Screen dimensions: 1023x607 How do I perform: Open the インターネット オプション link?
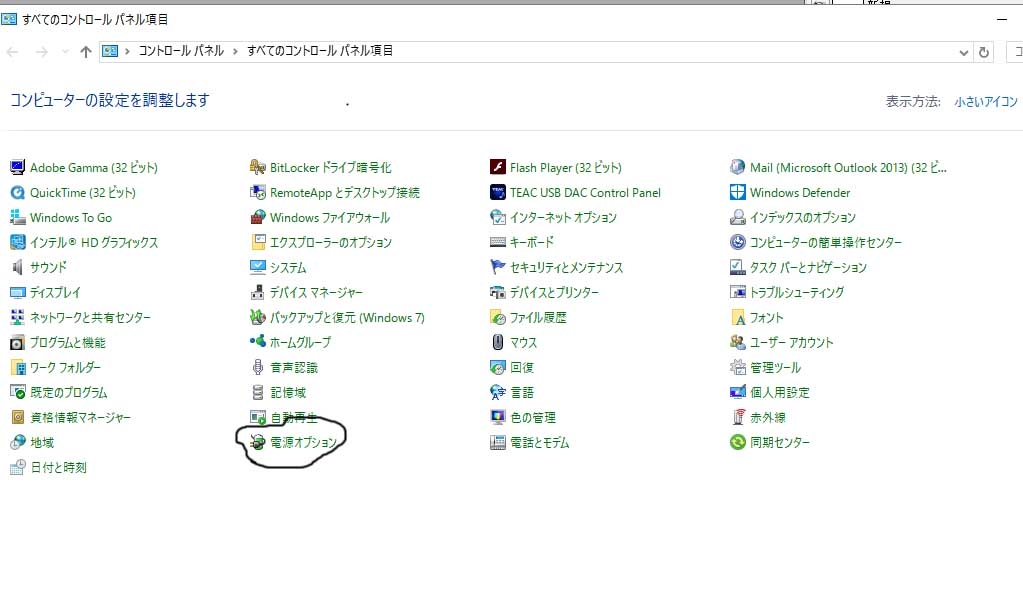pos(563,217)
